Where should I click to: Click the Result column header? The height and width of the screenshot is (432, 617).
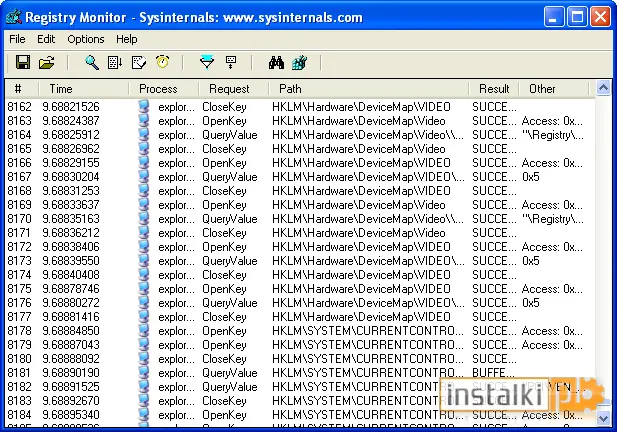click(494, 89)
